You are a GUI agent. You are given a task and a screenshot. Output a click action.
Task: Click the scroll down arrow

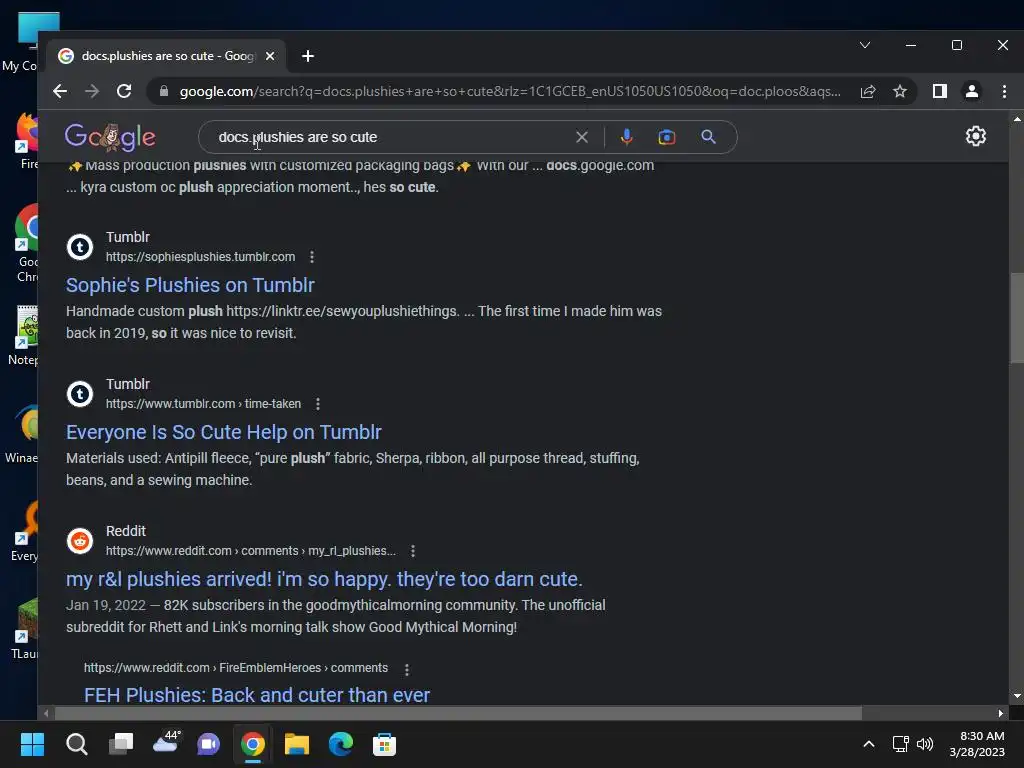pyautogui.click(x=1017, y=696)
